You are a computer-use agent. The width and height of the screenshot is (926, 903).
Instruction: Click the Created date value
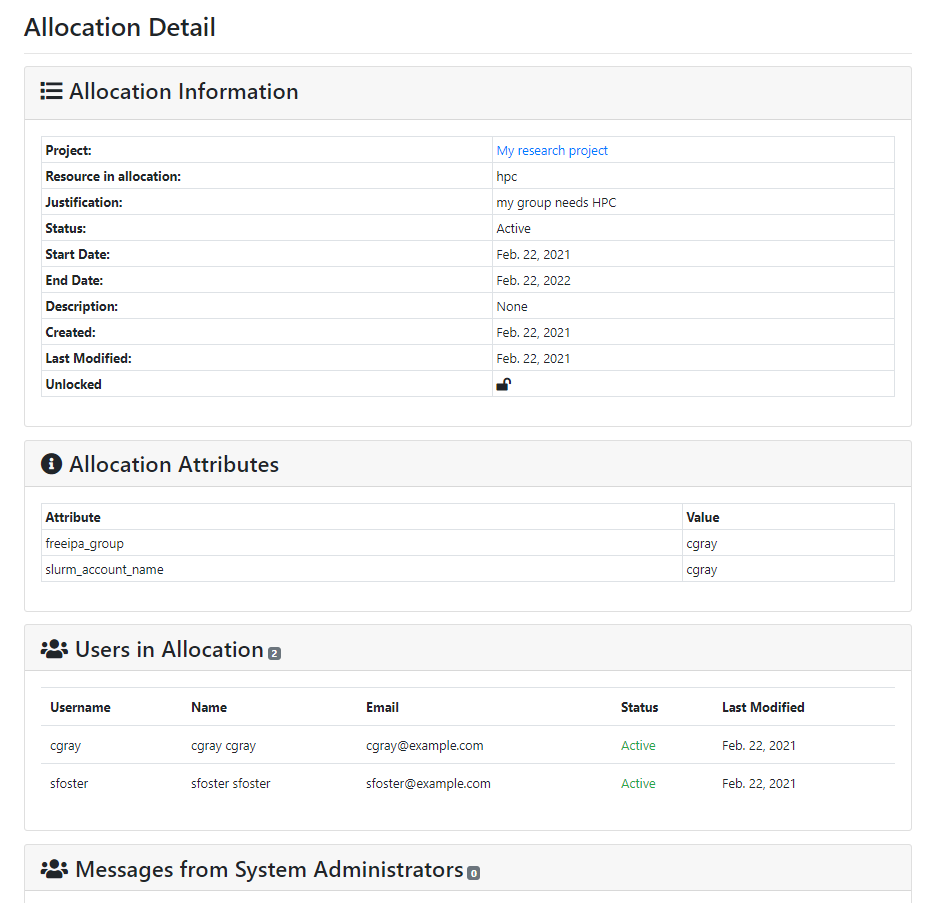click(533, 332)
